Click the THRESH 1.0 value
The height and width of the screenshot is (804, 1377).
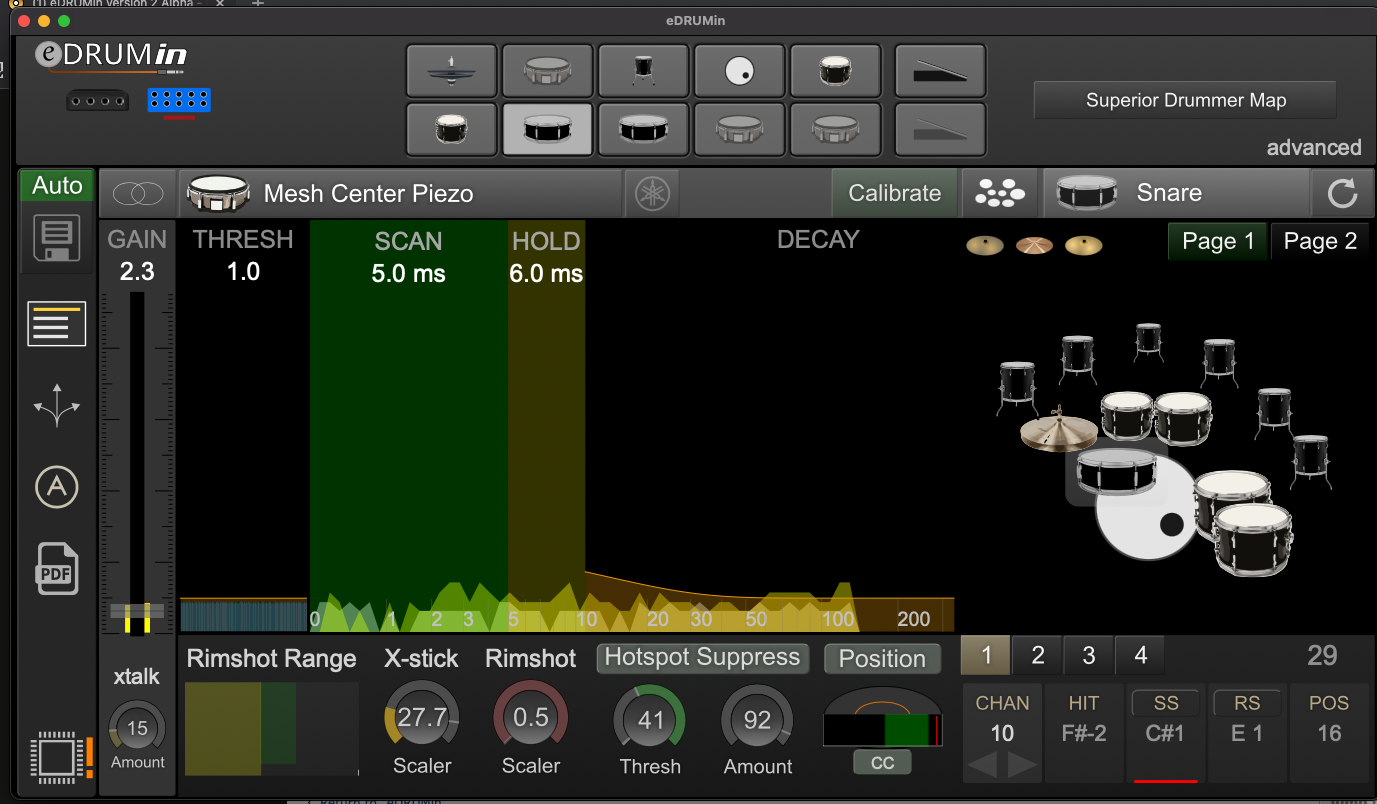243,272
